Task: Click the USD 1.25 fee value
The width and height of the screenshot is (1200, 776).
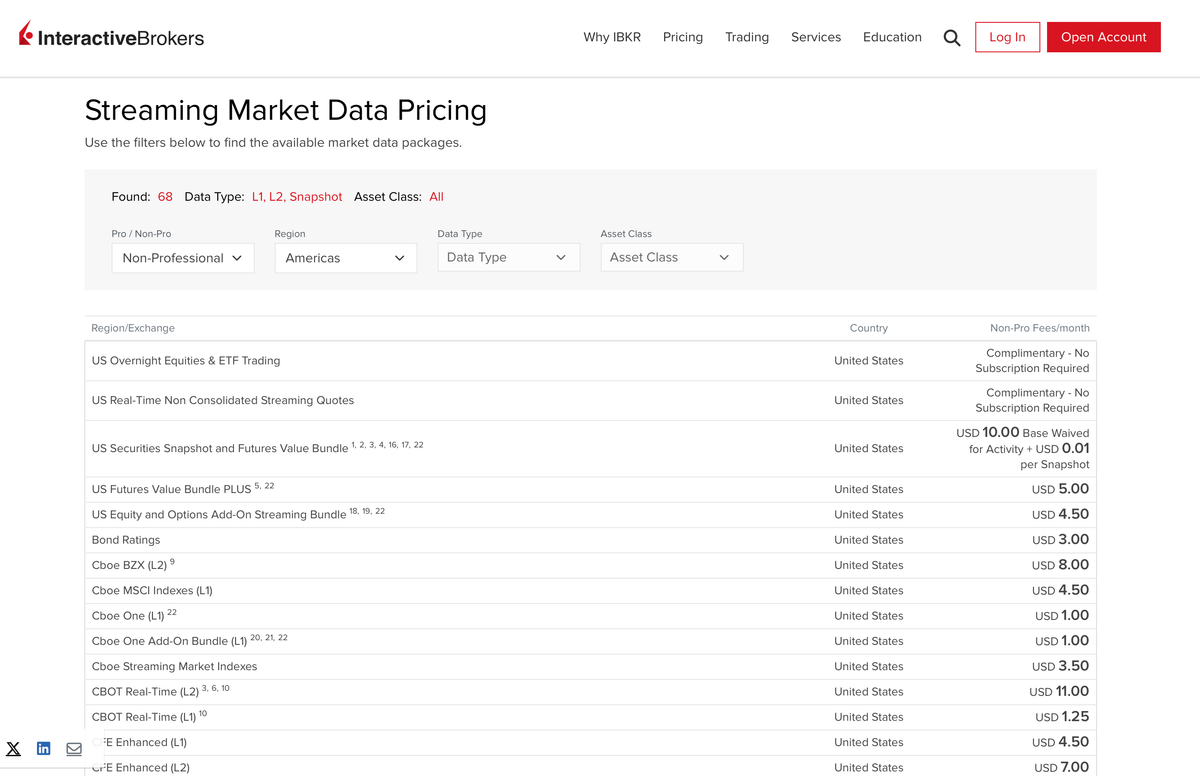Action: point(1062,717)
